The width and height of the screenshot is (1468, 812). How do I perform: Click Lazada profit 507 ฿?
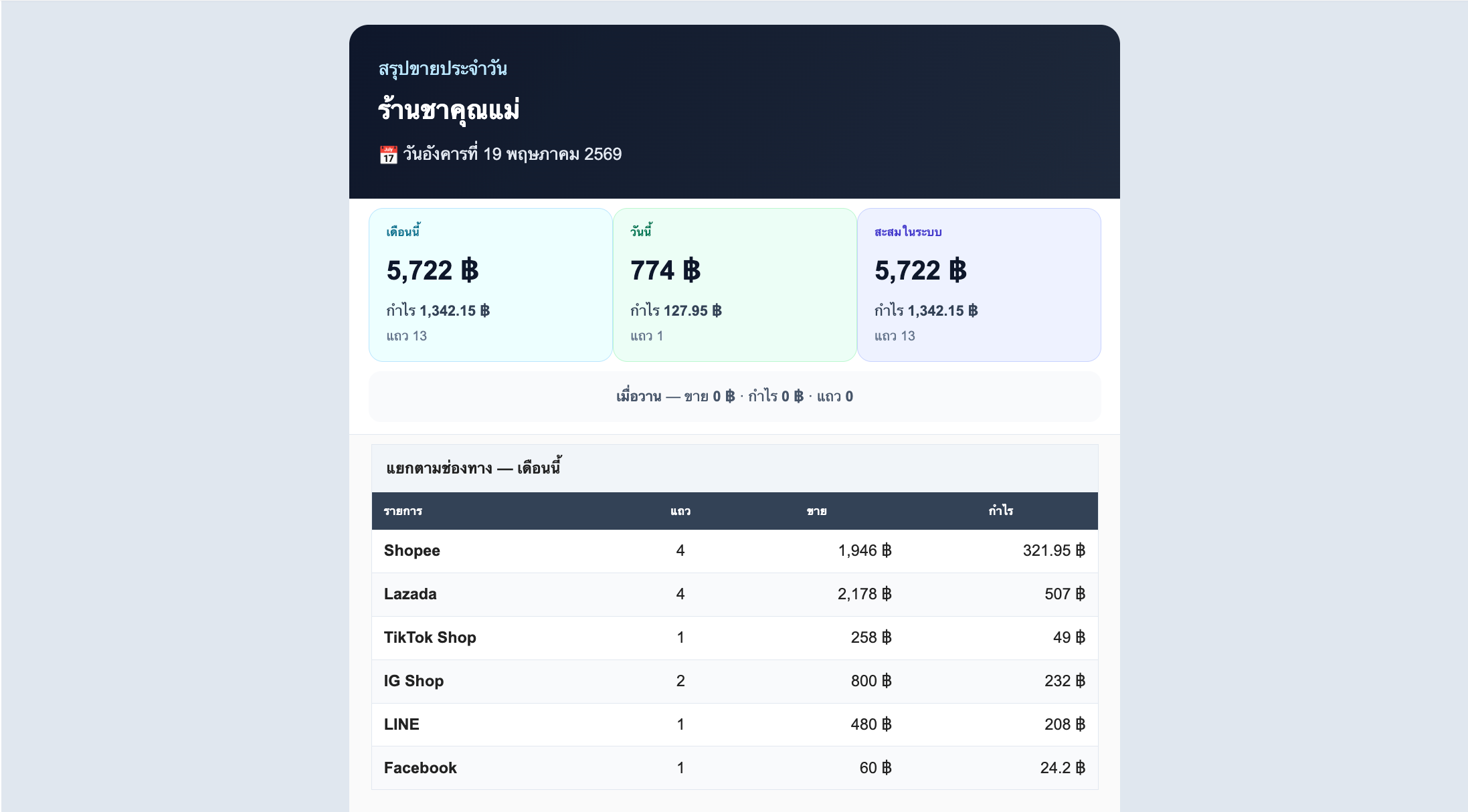click(1065, 594)
